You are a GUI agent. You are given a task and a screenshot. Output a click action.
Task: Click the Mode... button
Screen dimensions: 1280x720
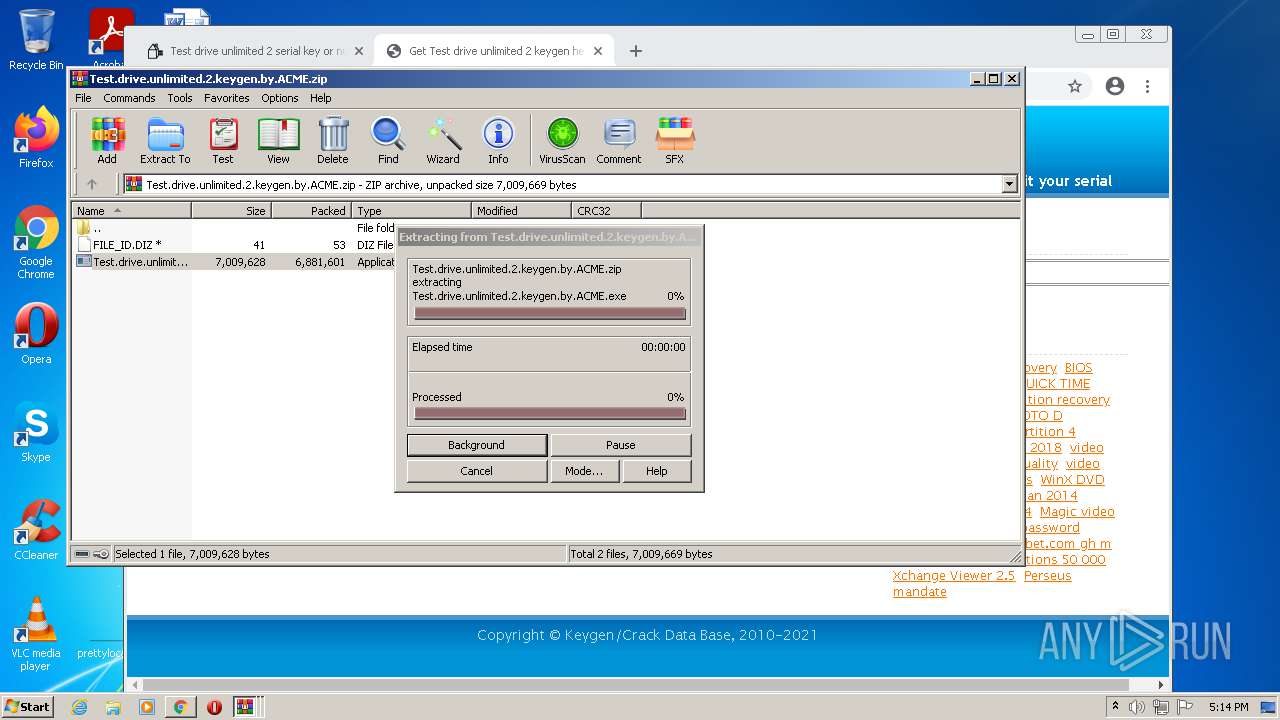click(x=583, y=471)
